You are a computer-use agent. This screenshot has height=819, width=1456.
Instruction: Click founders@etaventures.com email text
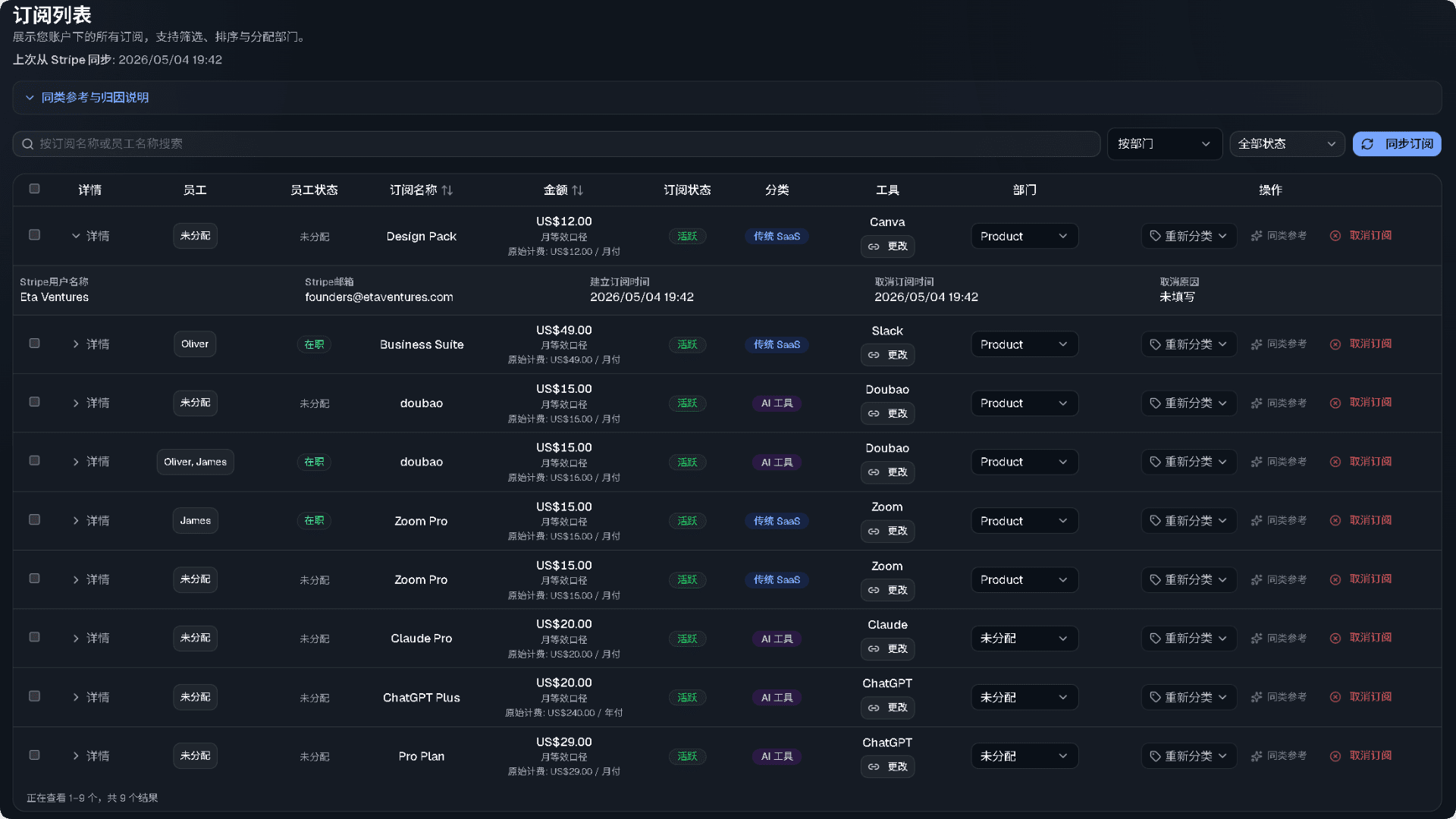[379, 297]
